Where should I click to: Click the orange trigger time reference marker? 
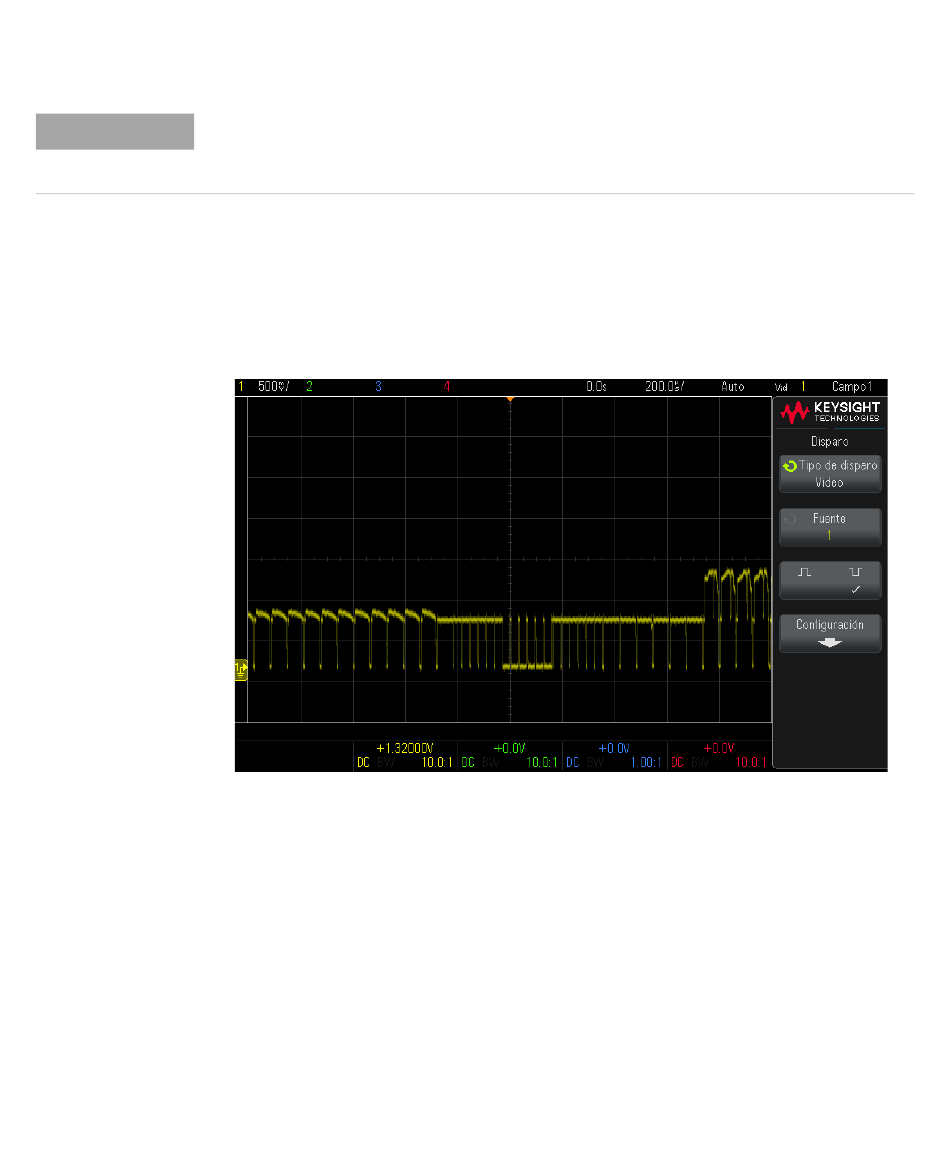(x=510, y=400)
